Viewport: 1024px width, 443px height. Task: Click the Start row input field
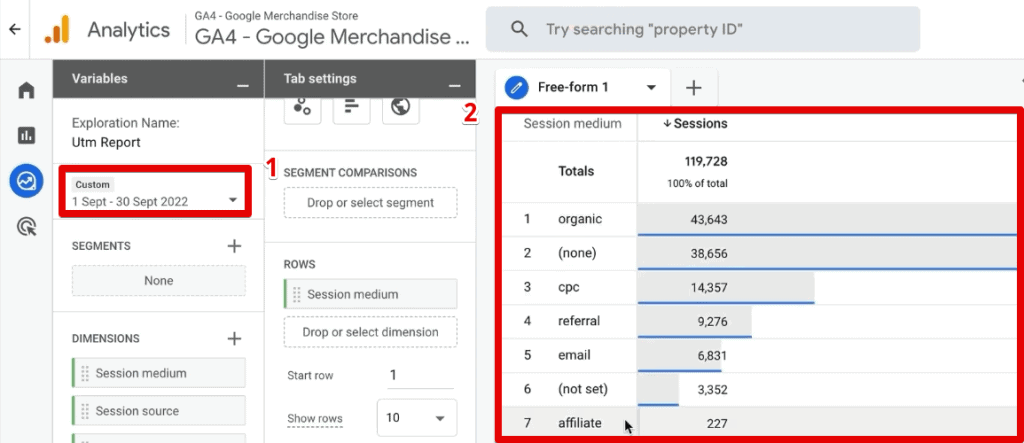pyautogui.click(x=420, y=375)
